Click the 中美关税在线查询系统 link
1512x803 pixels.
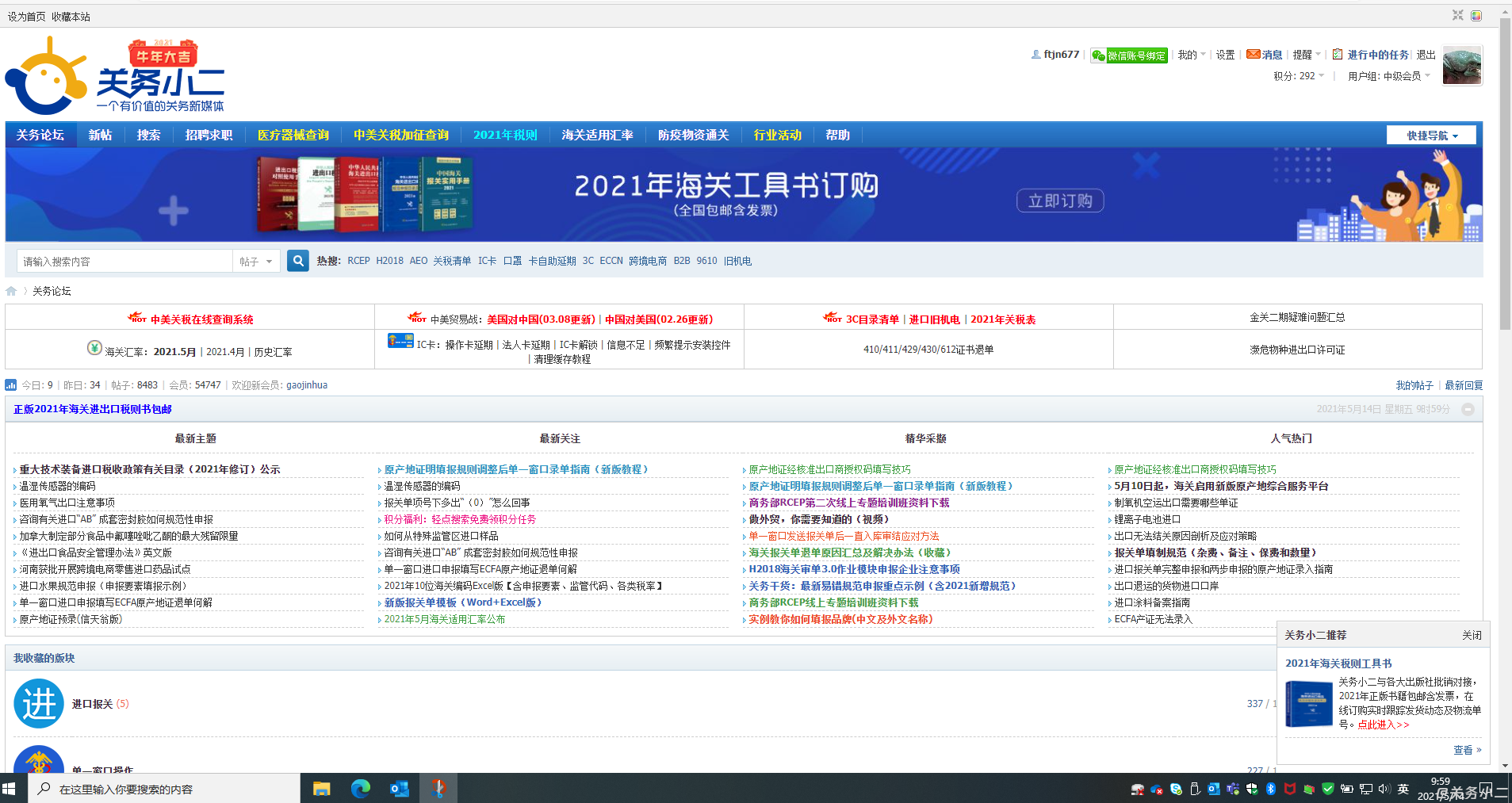tap(202, 319)
